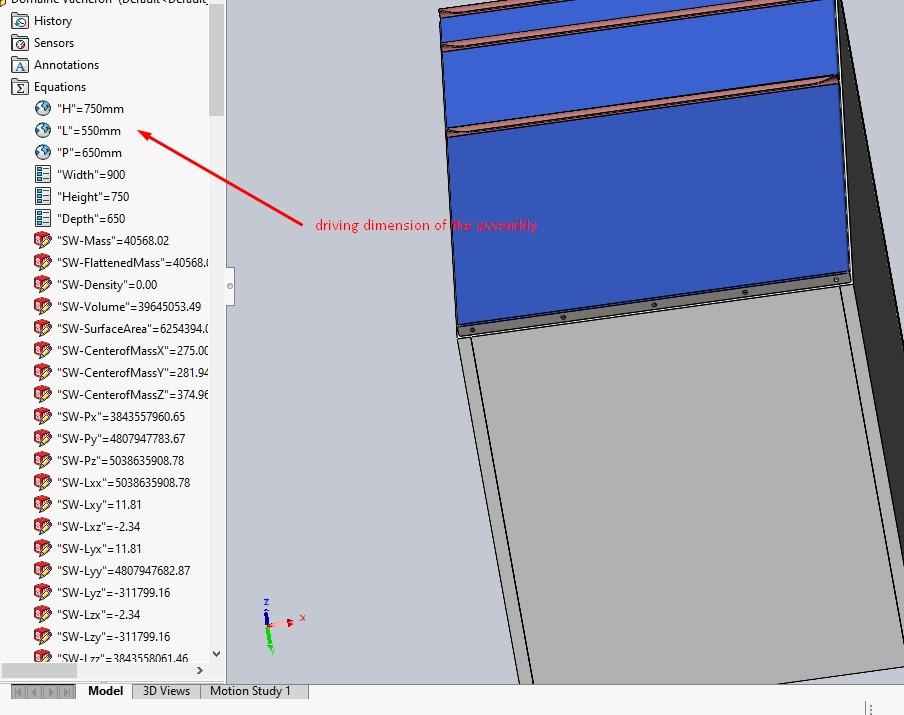The width and height of the screenshot is (904, 715).
Task: Select the "SW-Px"=3843557960.65 text
Action: coord(121,417)
